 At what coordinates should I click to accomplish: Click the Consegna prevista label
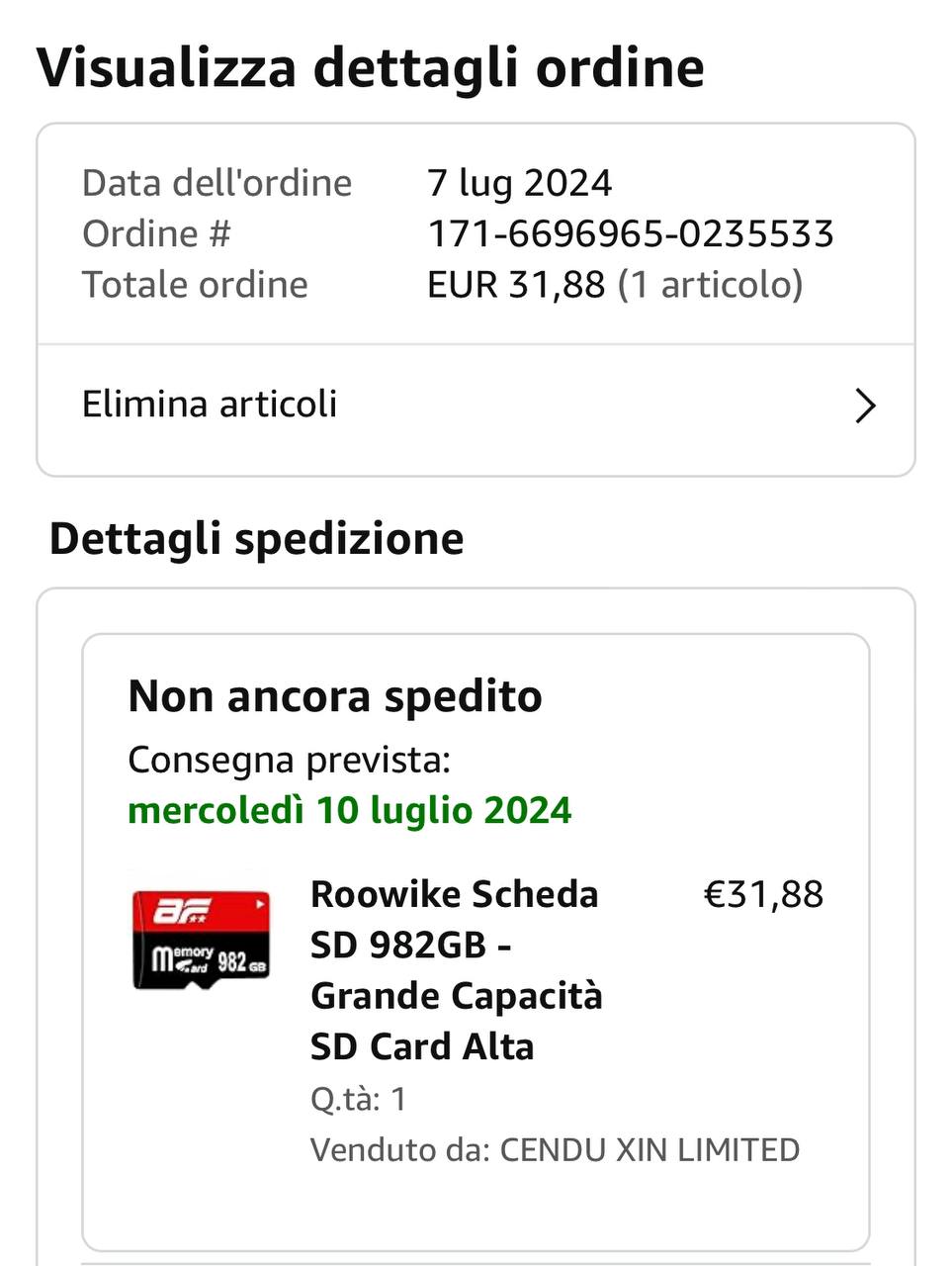point(290,761)
